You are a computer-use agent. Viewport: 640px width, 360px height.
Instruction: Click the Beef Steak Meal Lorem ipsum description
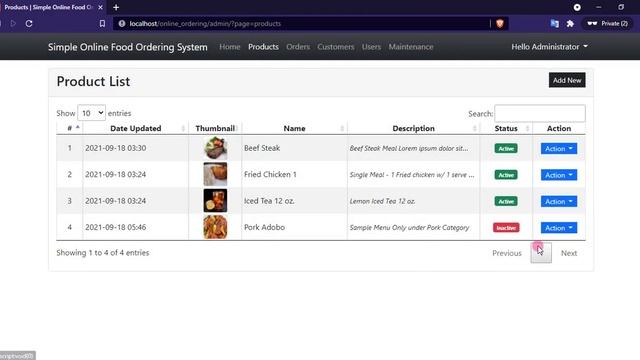pyautogui.click(x=409, y=149)
